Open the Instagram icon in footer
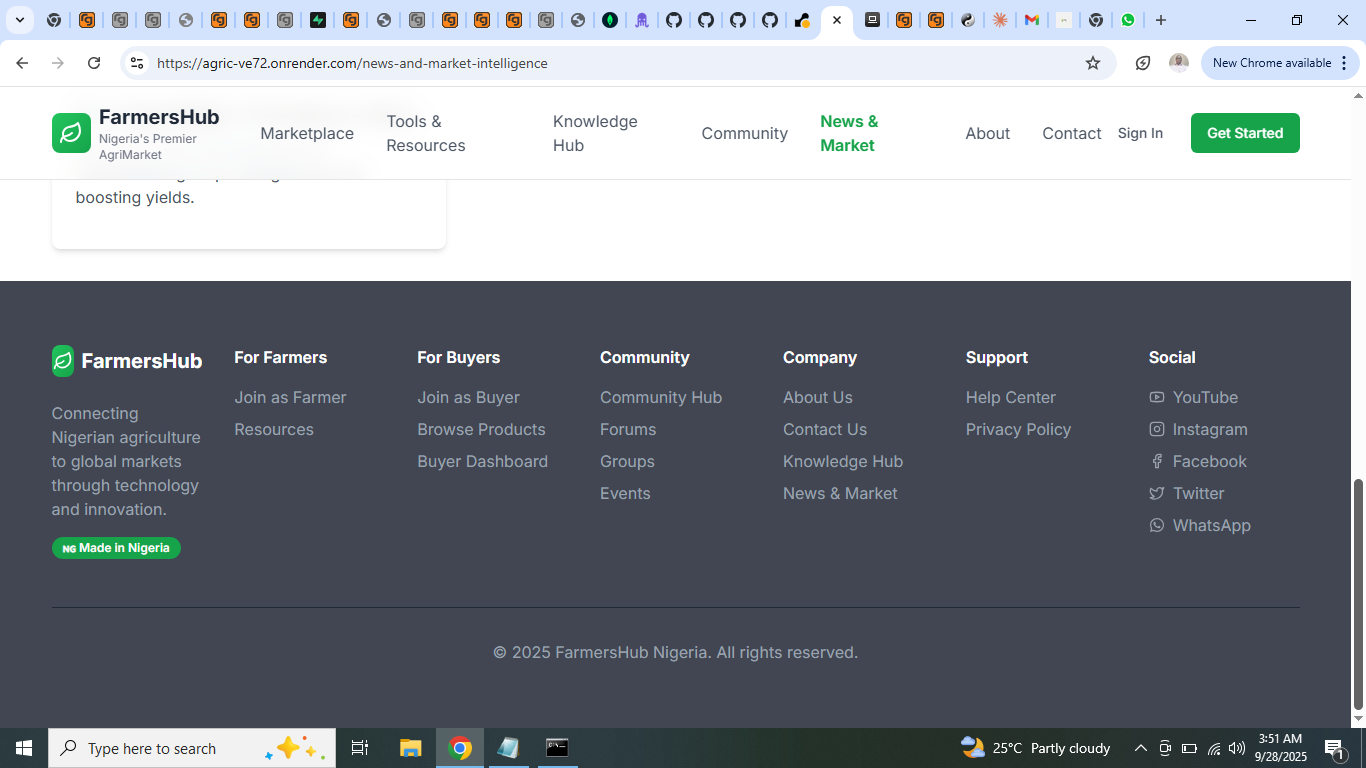1366x768 pixels. pos(1157,429)
